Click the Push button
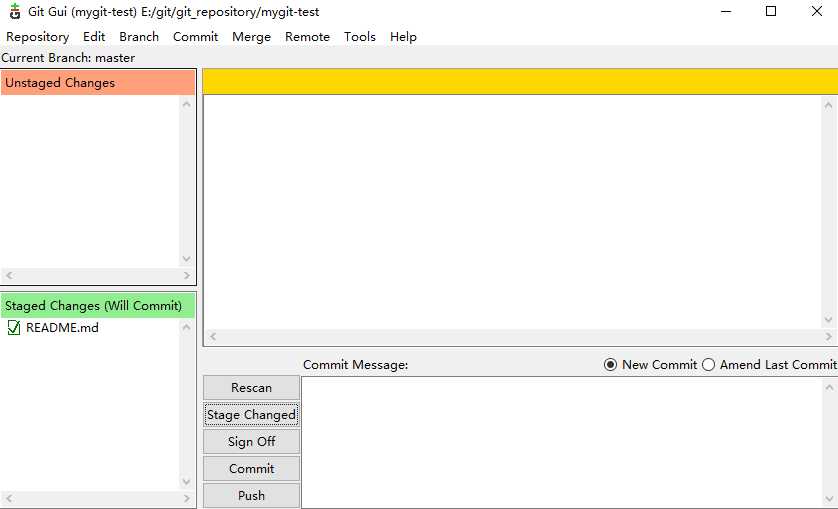The width and height of the screenshot is (838, 509). (251, 496)
